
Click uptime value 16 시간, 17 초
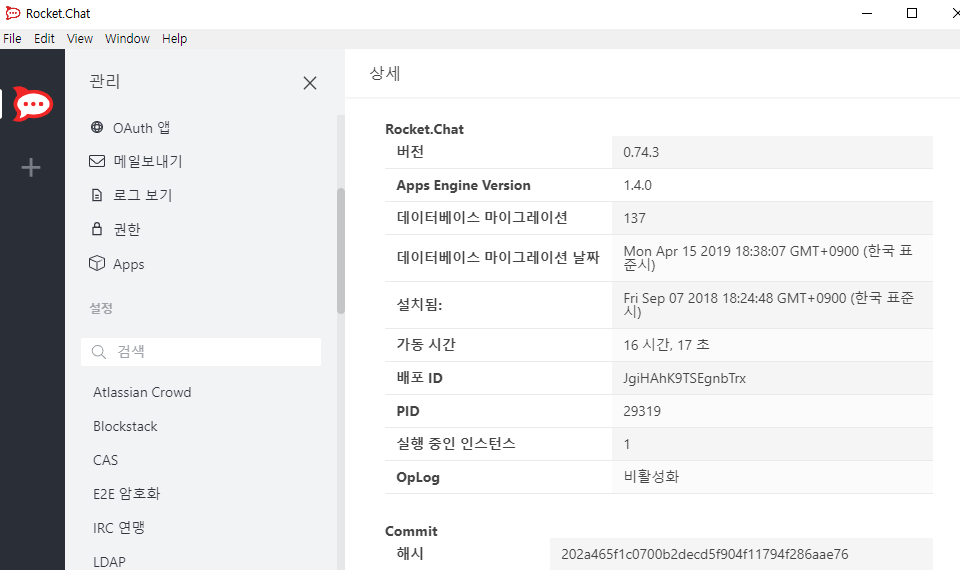point(666,345)
